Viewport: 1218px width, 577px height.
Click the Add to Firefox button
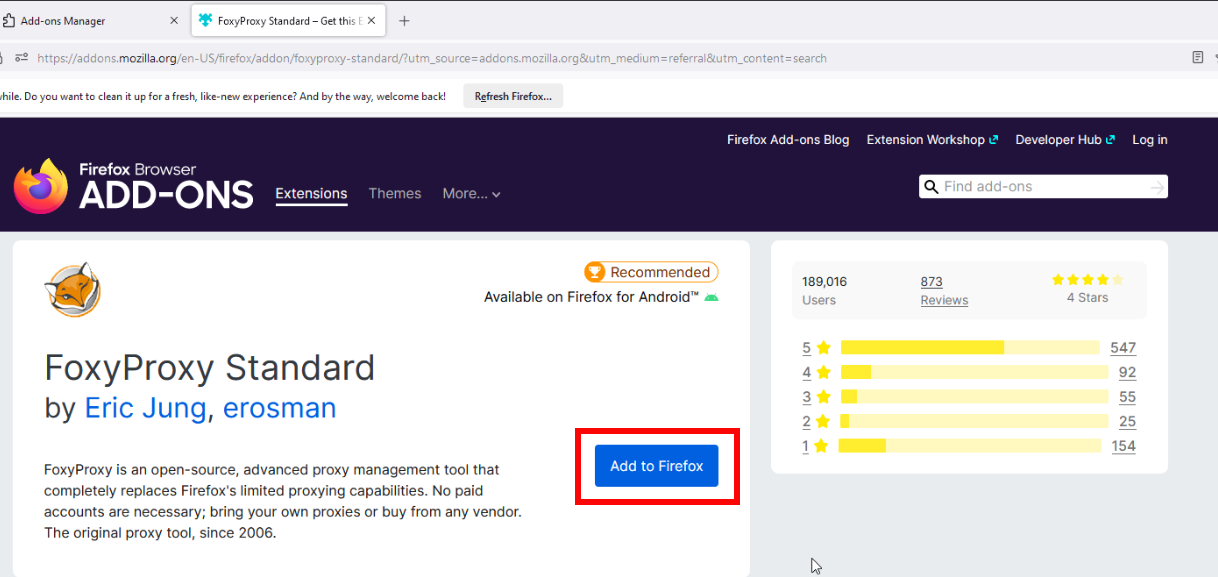(656, 466)
